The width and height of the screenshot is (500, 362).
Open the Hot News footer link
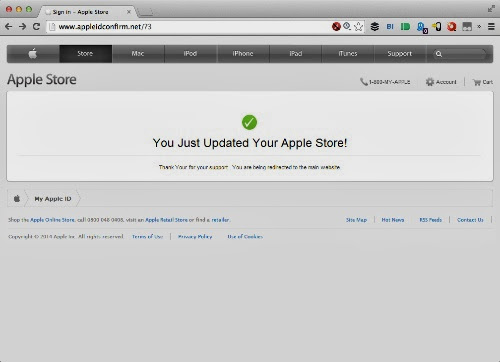393,220
